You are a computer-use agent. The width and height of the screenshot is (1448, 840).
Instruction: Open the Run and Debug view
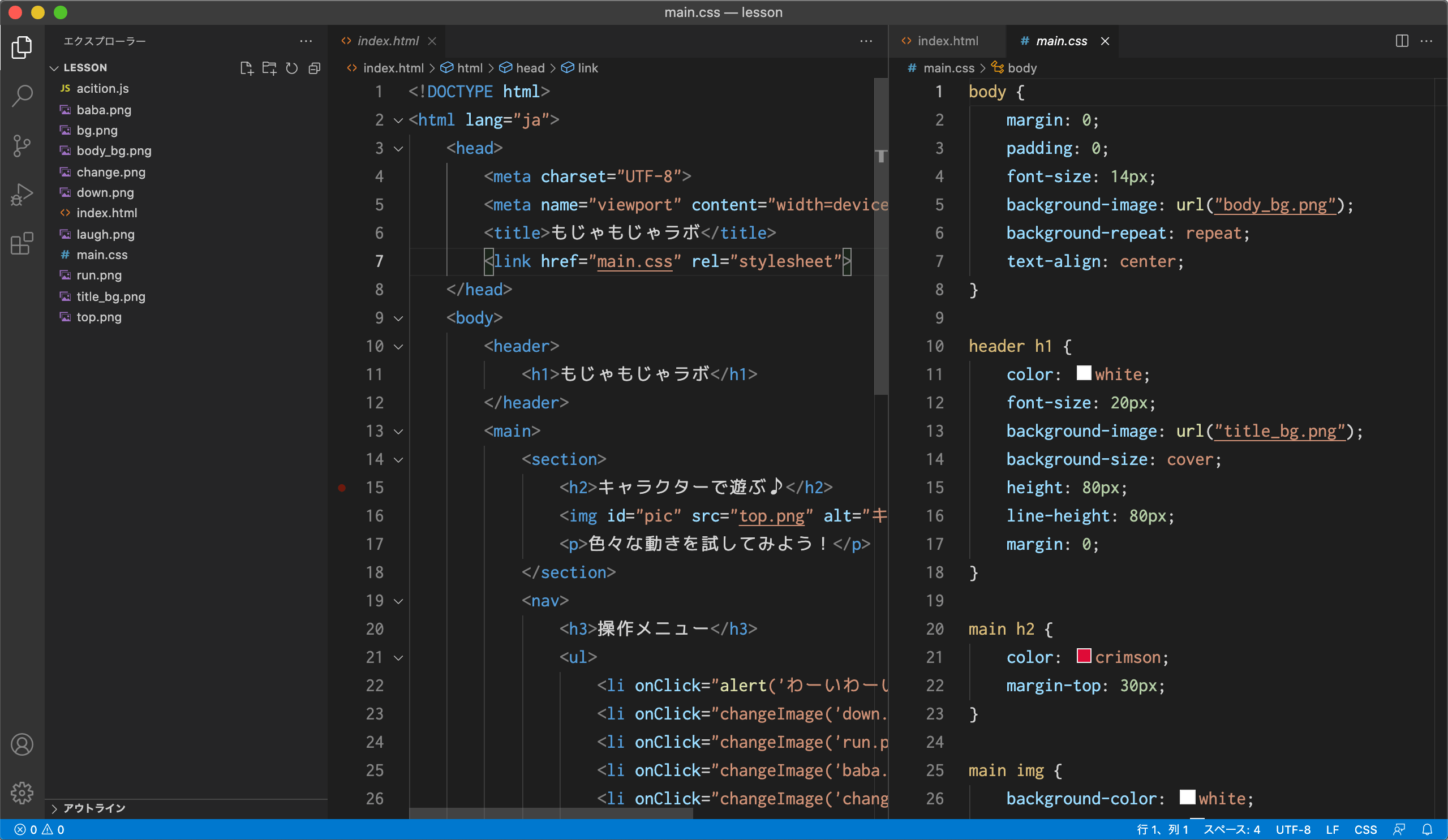(22, 195)
